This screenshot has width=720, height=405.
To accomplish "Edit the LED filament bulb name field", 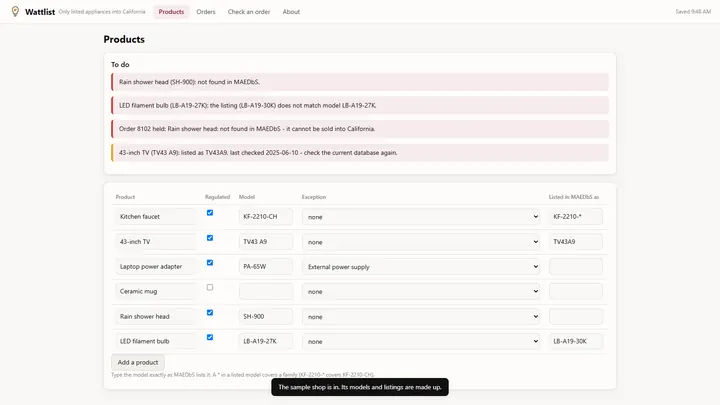I will 156,341.
